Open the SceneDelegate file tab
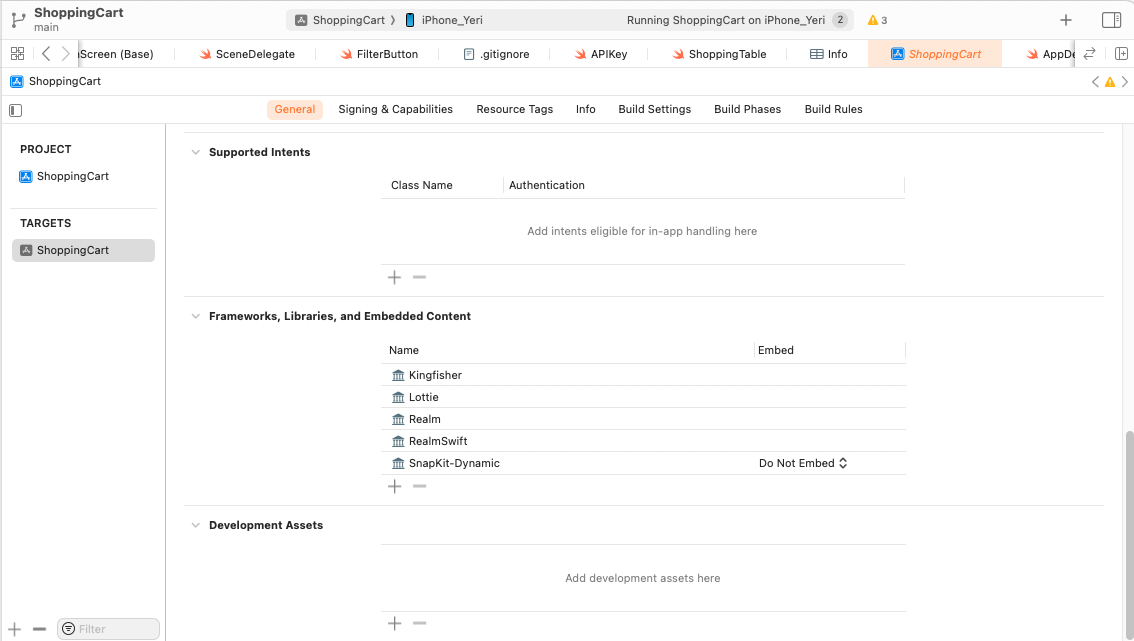Screen dimensions: 1134x641 (x=247, y=54)
